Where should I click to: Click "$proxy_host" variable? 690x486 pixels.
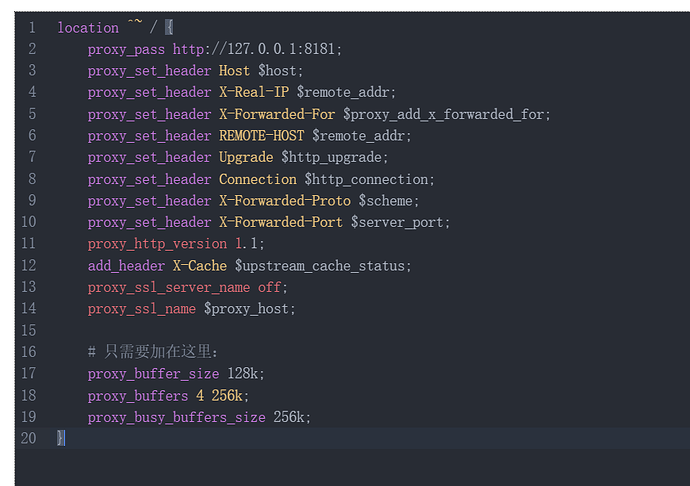click(x=248, y=309)
